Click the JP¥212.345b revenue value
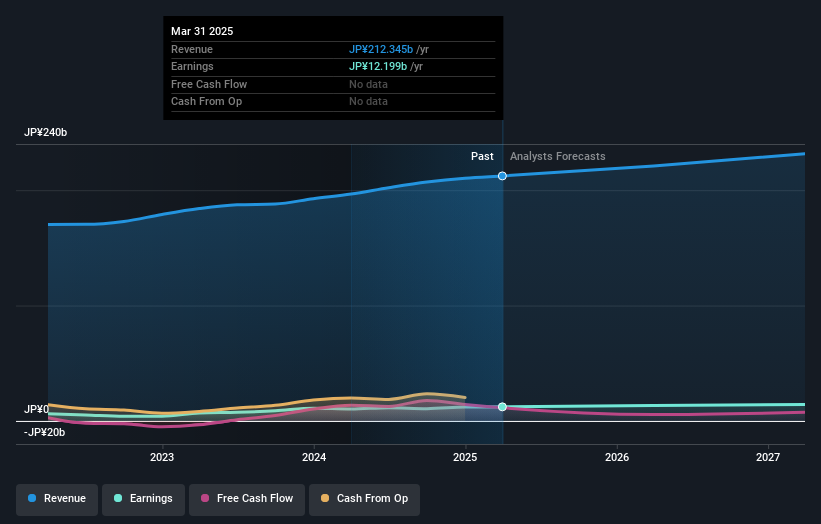This screenshot has width=821, height=524. (x=381, y=49)
